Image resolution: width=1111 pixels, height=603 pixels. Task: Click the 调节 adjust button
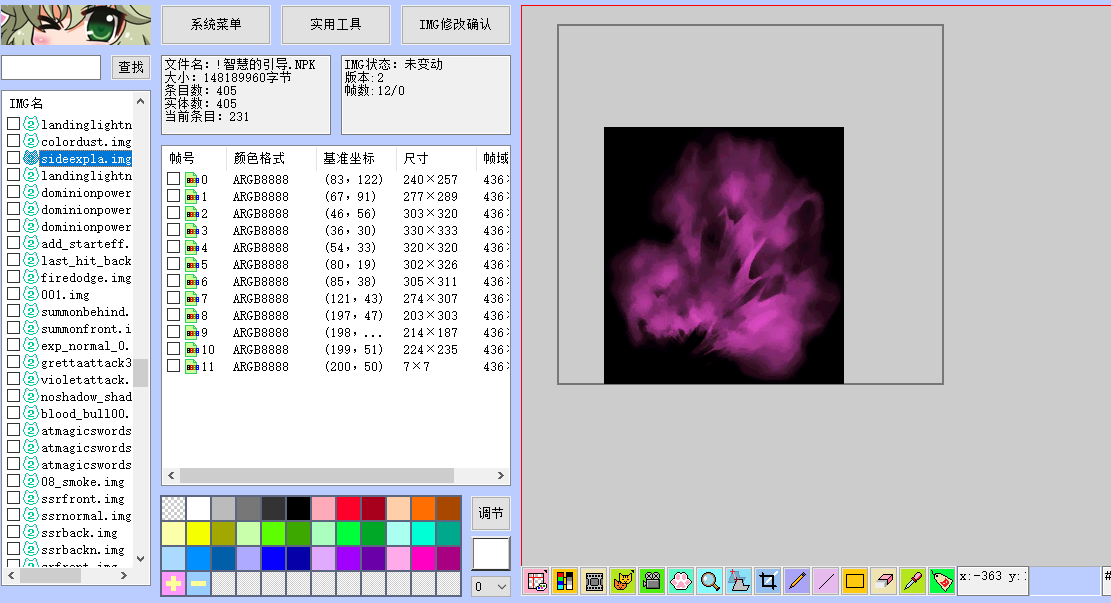click(490, 512)
